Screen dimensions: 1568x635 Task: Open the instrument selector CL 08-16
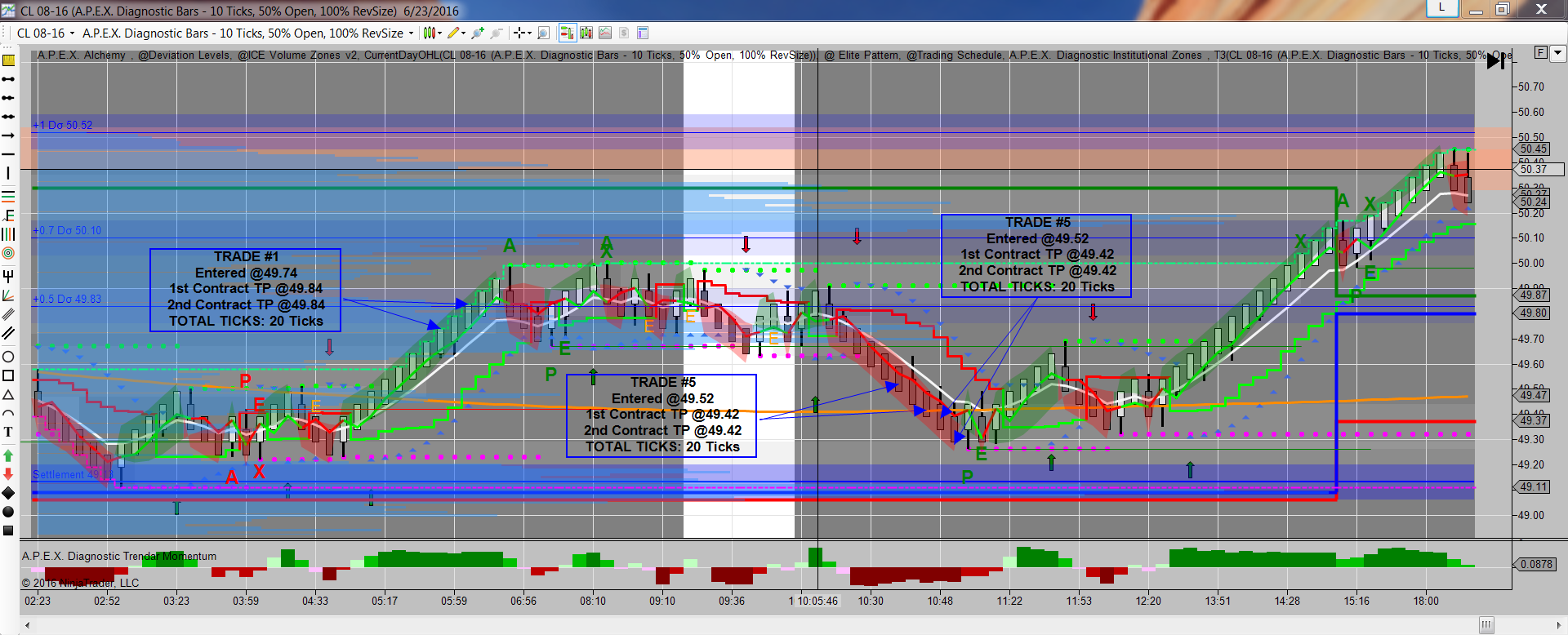[x=46, y=33]
